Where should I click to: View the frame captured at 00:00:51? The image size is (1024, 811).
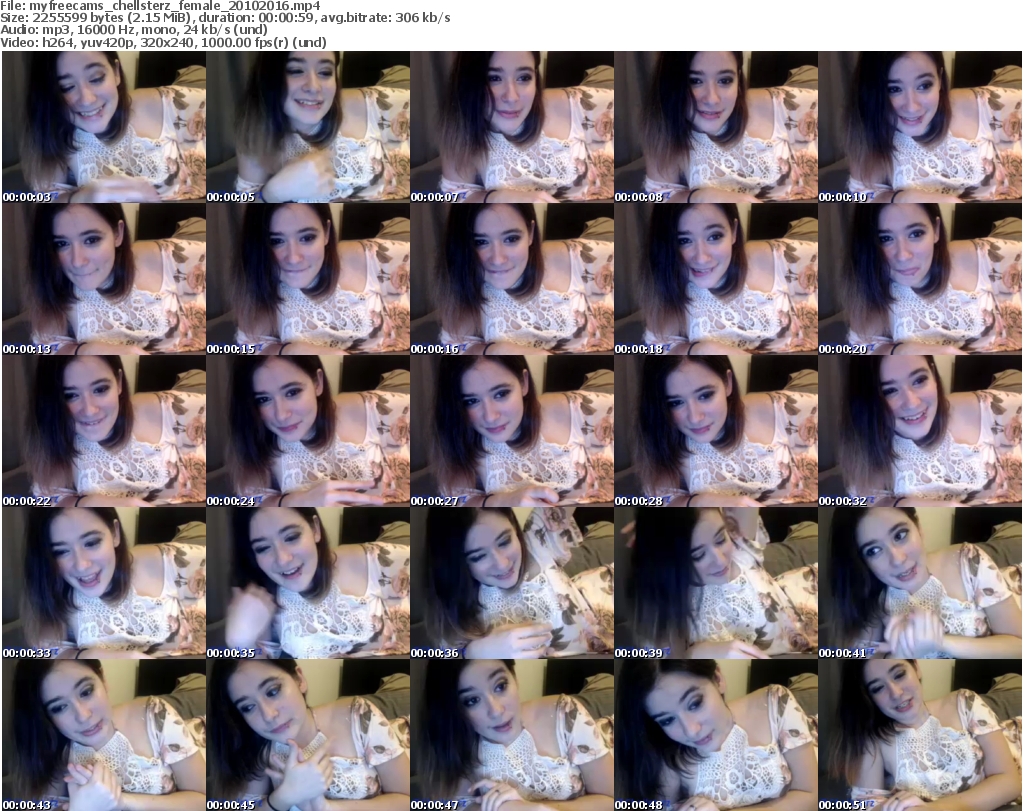pos(920,735)
